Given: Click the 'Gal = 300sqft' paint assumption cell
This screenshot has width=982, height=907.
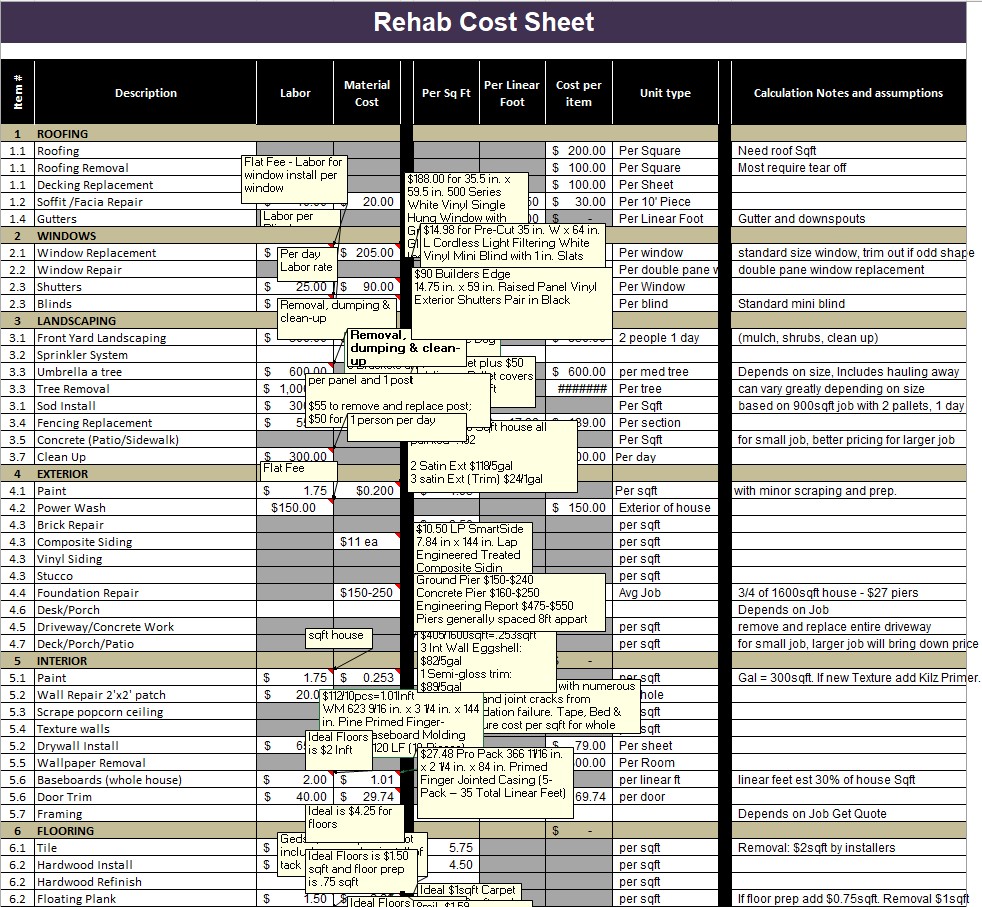Looking at the screenshot, I should [x=848, y=677].
